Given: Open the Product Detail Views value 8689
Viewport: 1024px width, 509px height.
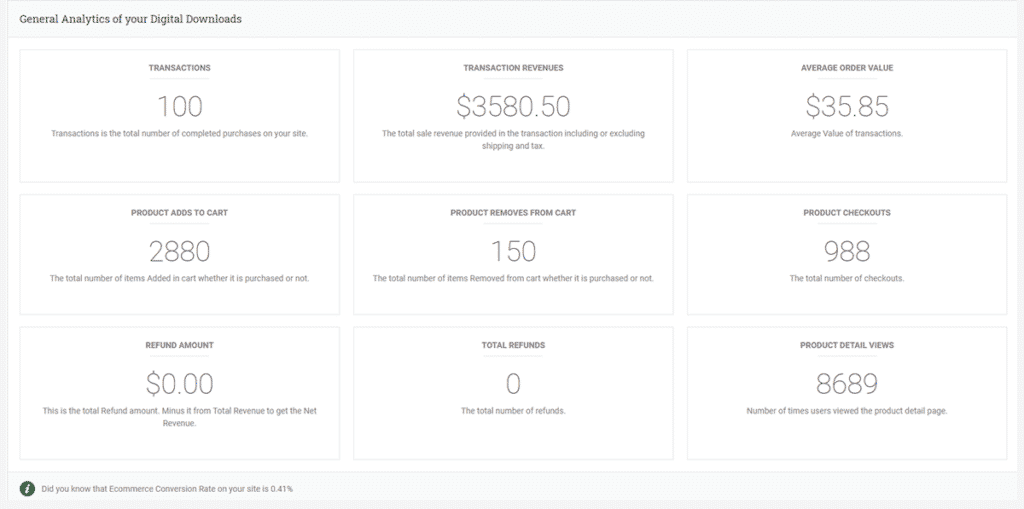Looking at the screenshot, I should click(847, 384).
